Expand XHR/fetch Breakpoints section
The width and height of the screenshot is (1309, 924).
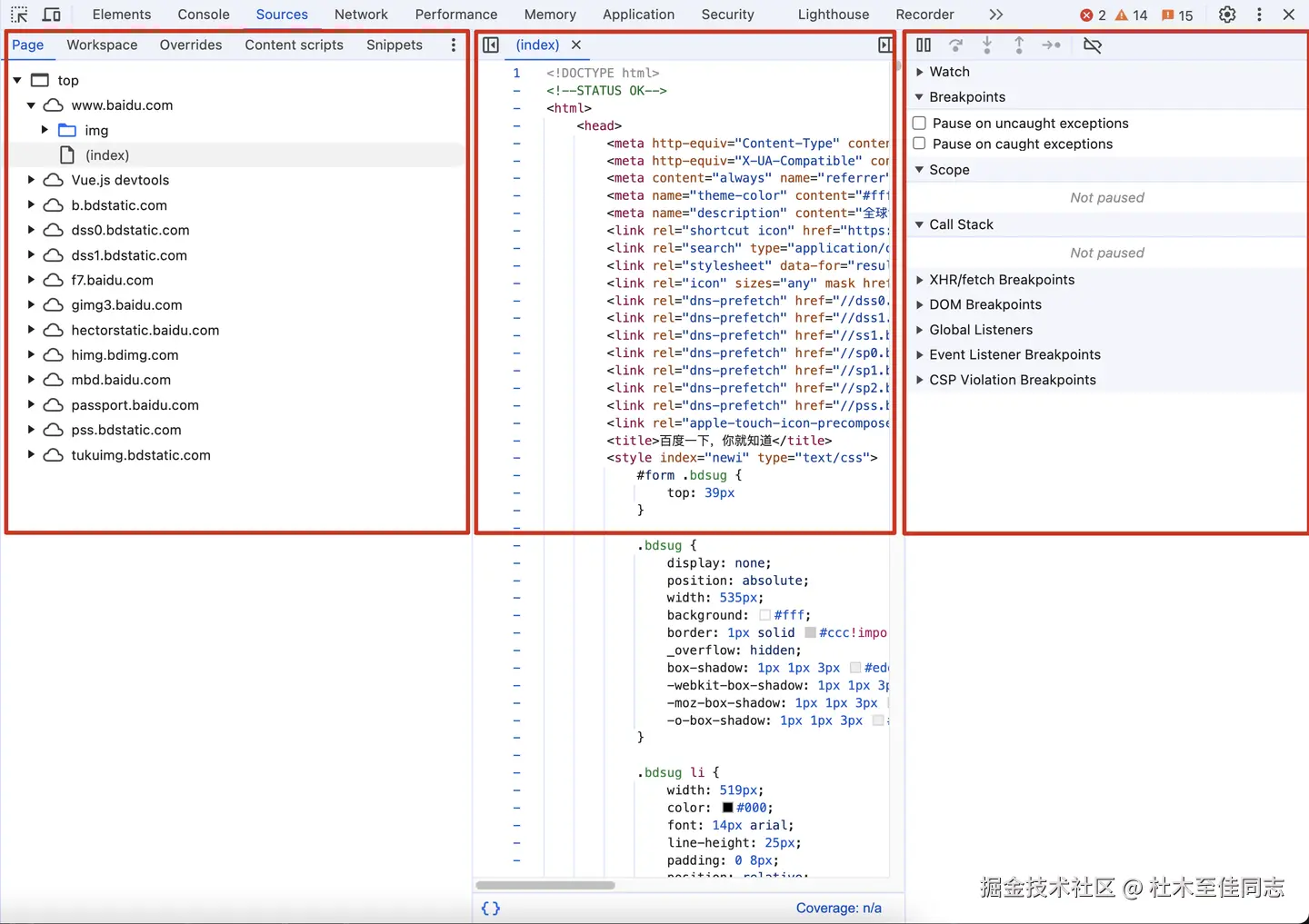(x=919, y=280)
